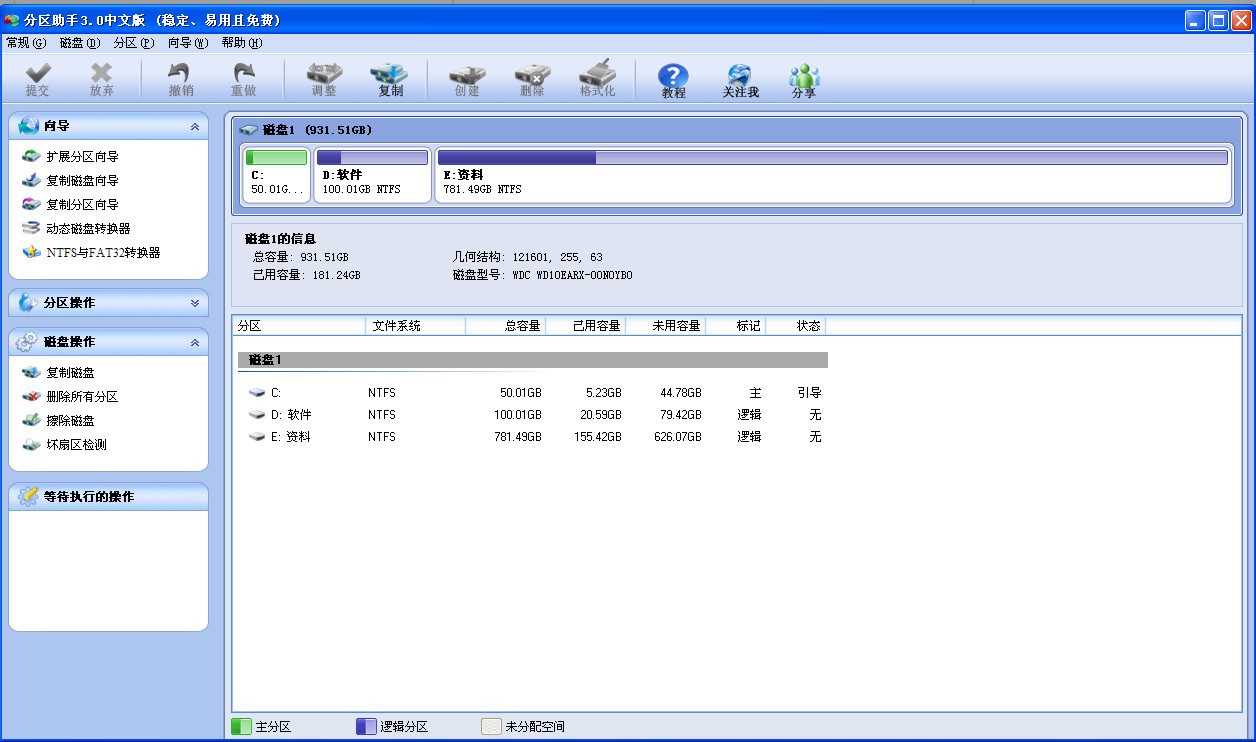Image resolution: width=1256 pixels, height=742 pixels.
Task: Click the 格式化 format toolbar icon
Action: [x=597, y=80]
